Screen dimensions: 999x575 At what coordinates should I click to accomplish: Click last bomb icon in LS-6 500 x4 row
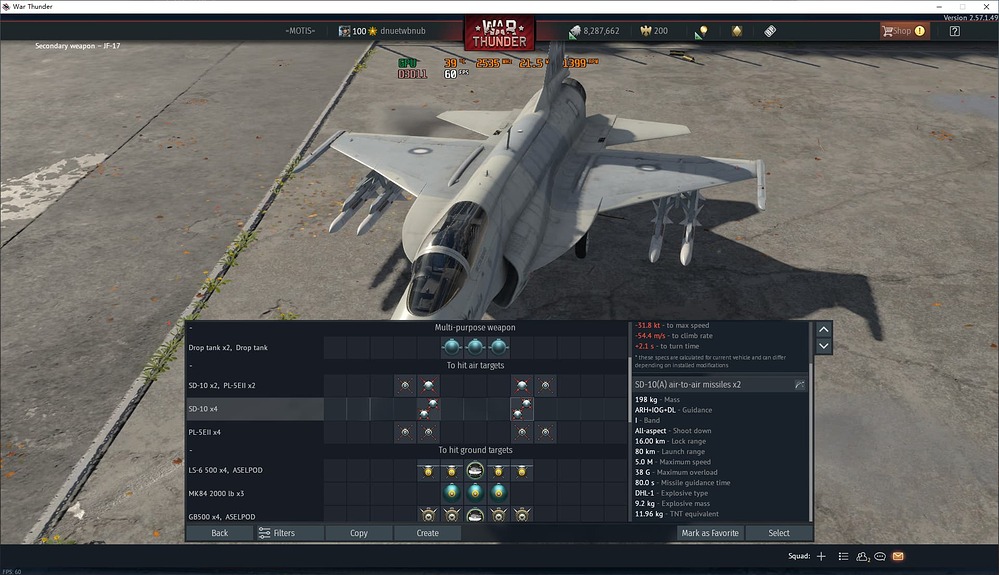[522, 471]
